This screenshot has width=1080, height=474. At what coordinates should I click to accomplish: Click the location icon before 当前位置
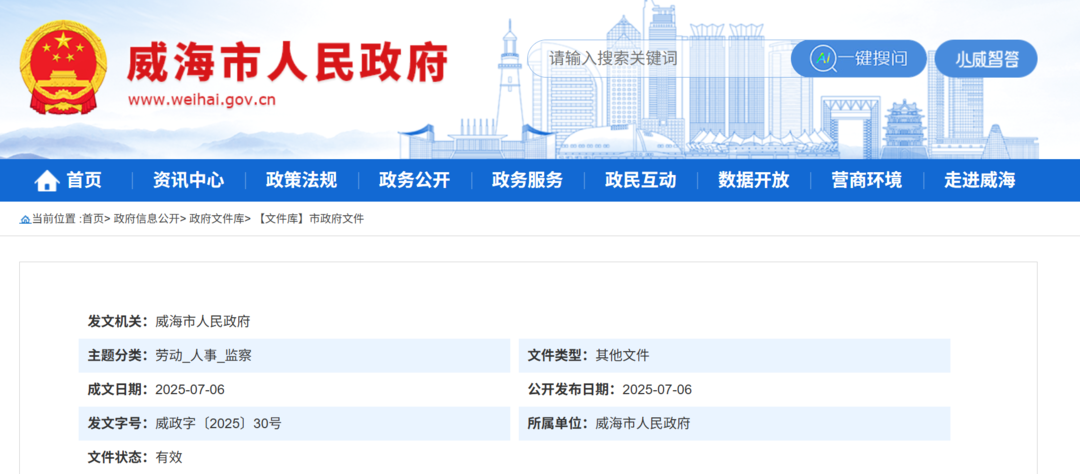(25, 219)
